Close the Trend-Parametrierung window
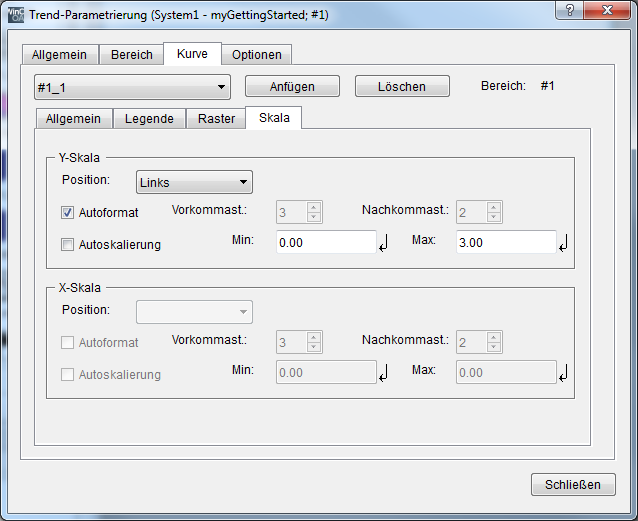The image size is (638, 521). pos(607,10)
